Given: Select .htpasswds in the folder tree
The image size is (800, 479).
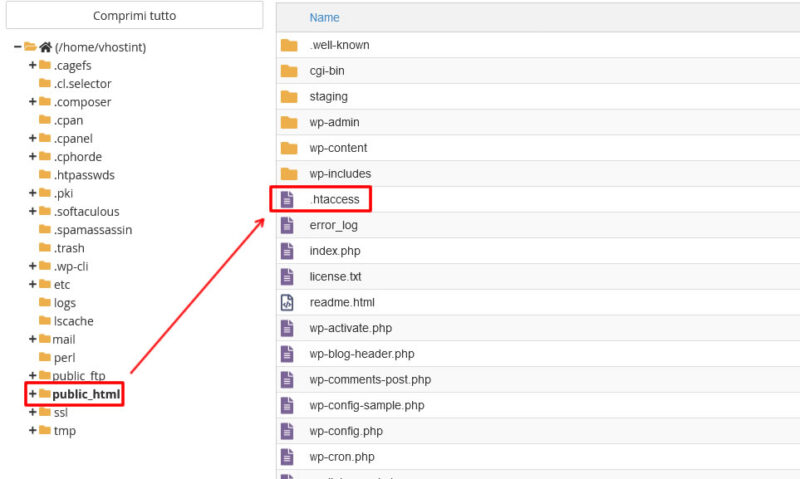Looking at the screenshot, I should (84, 175).
